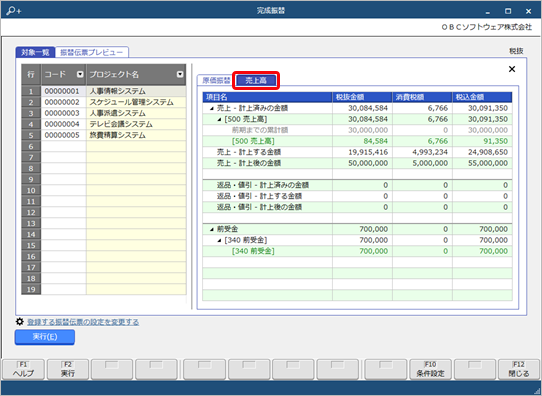Select 返品・値引 - 計上済みの金額 row
542x396 pixels.
pos(357,185)
